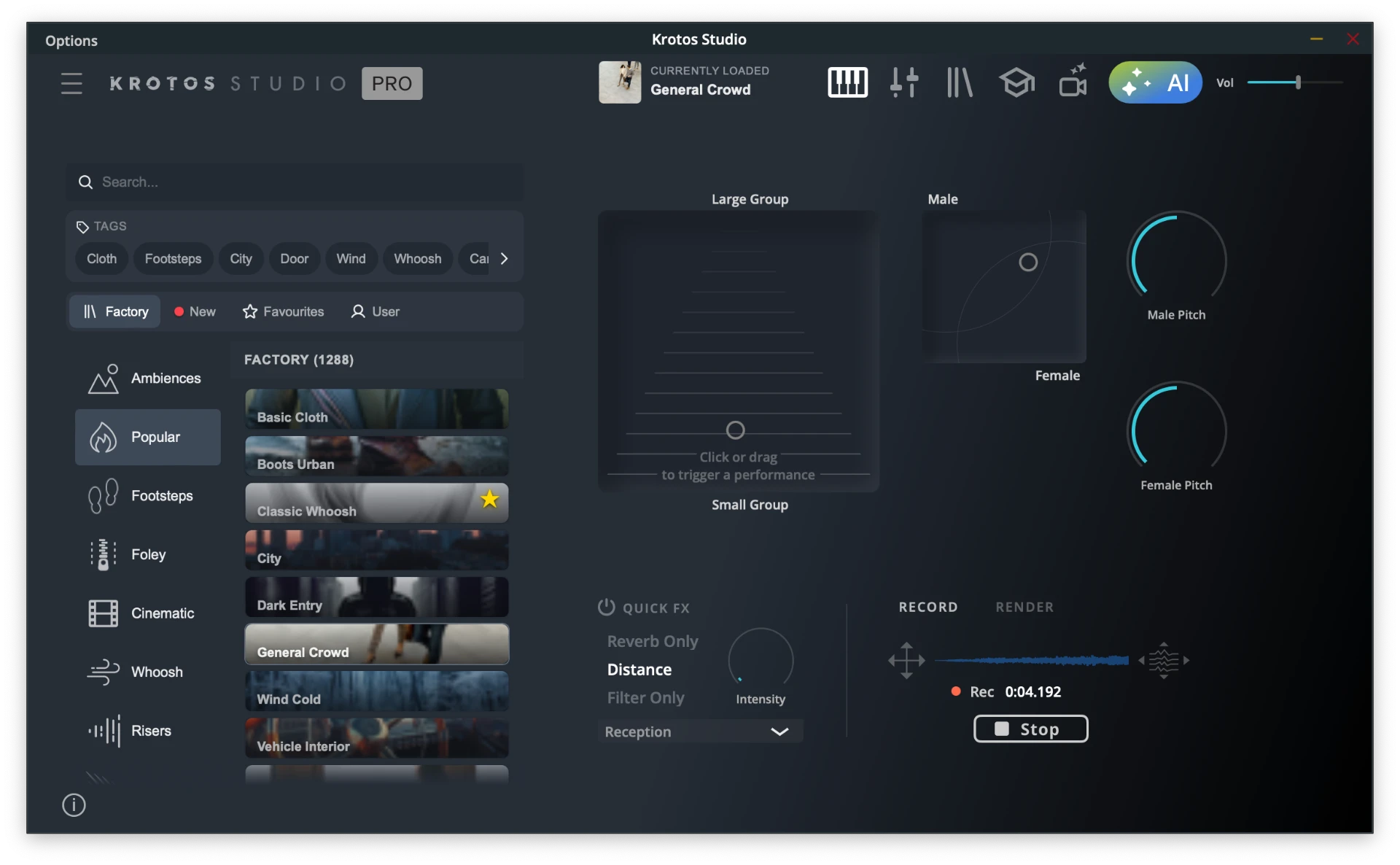Adjust the Intensity knob
Screen dimensions: 1400x865
point(761,659)
